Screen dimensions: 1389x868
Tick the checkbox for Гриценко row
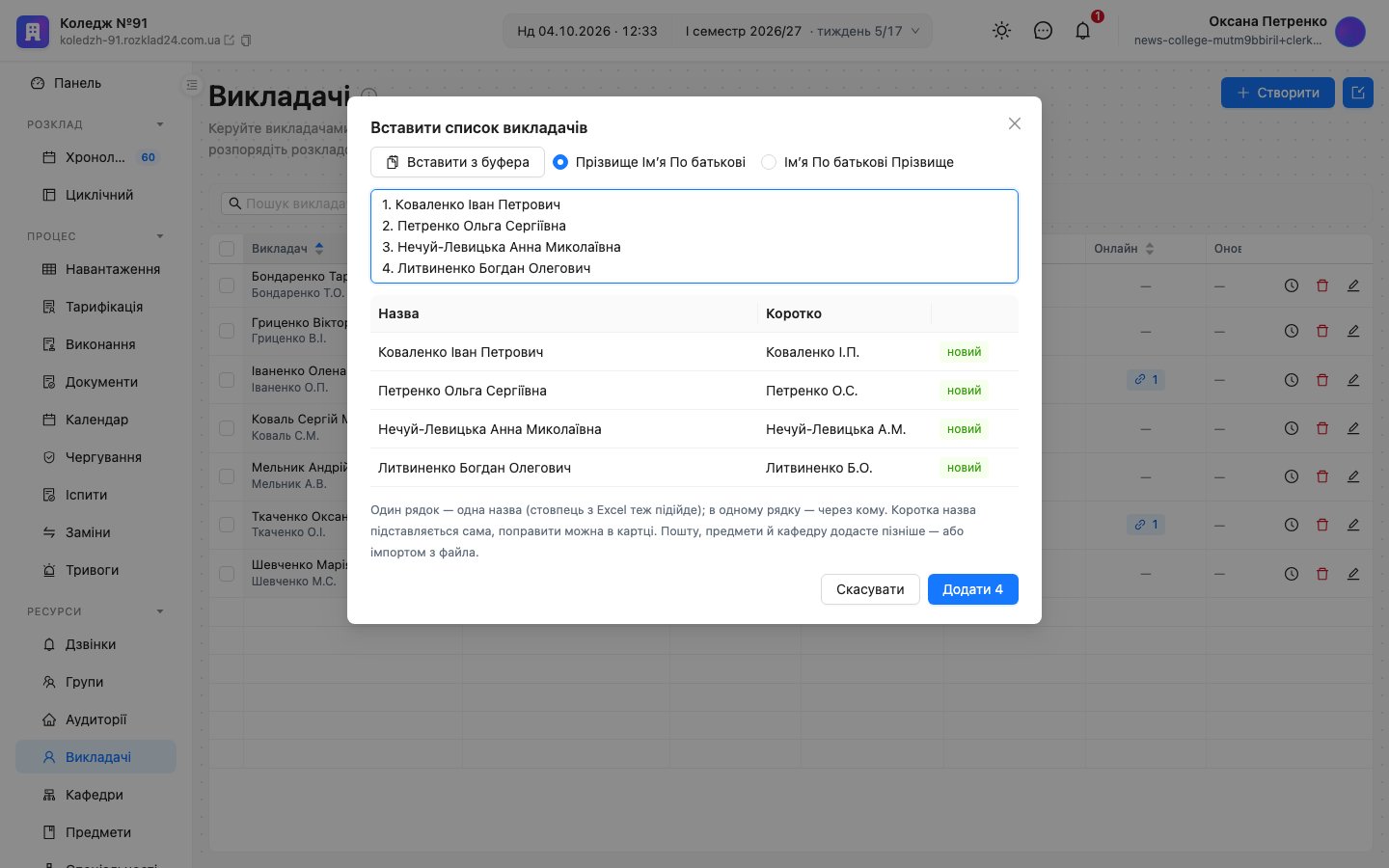pyautogui.click(x=227, y=331)
